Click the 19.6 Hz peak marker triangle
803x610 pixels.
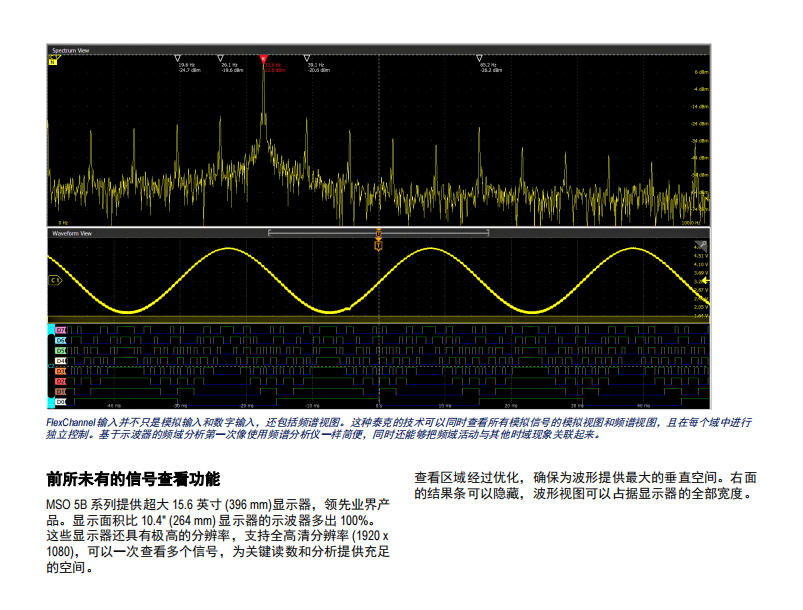pyautogui.click(x=178, y=58)
